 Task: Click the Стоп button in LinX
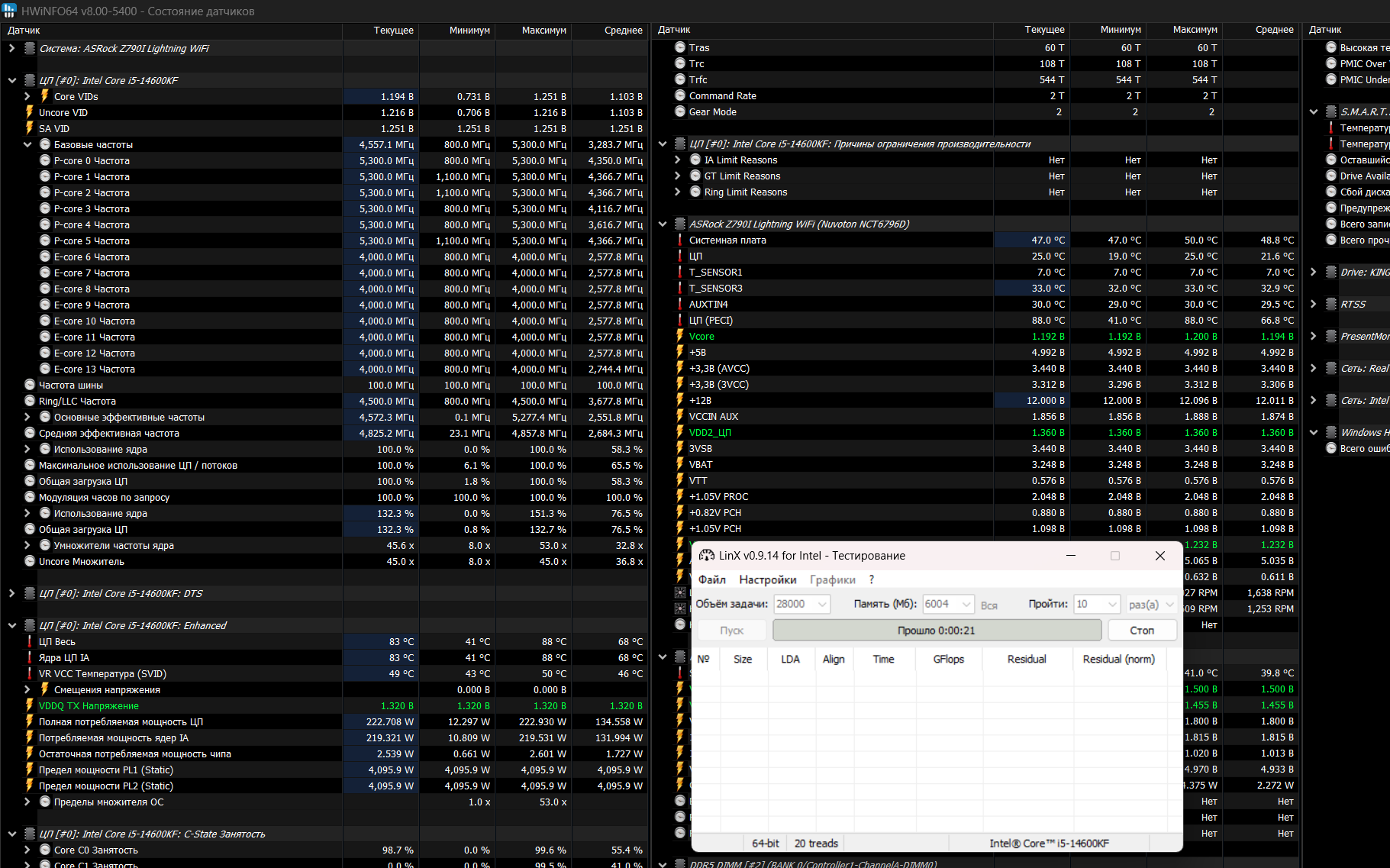(1141, 630)
